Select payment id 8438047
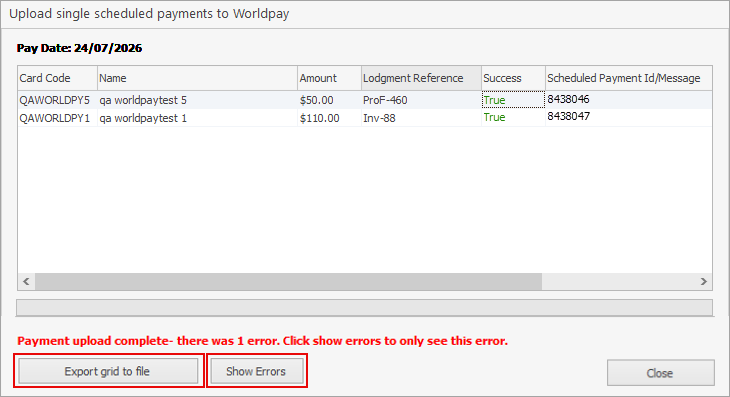 coord(629,117)
